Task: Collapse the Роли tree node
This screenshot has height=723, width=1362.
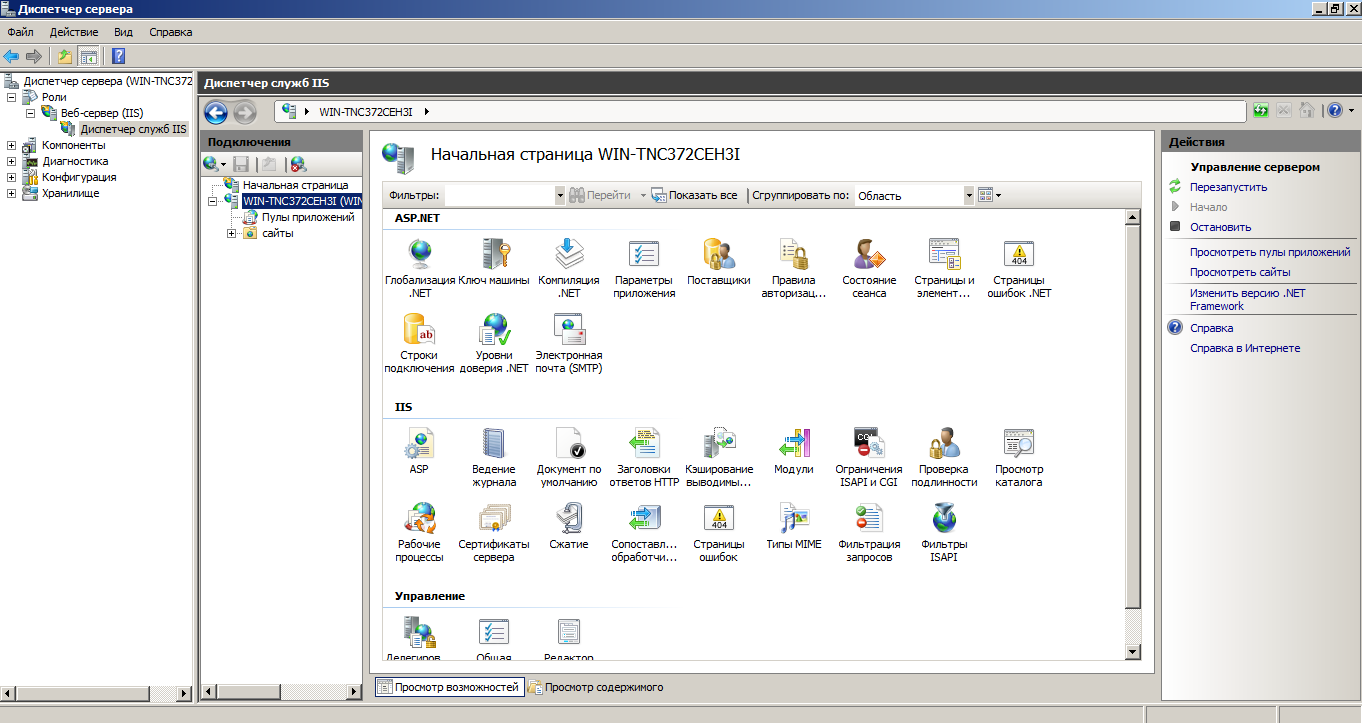Action: click(x=11, y=97)
